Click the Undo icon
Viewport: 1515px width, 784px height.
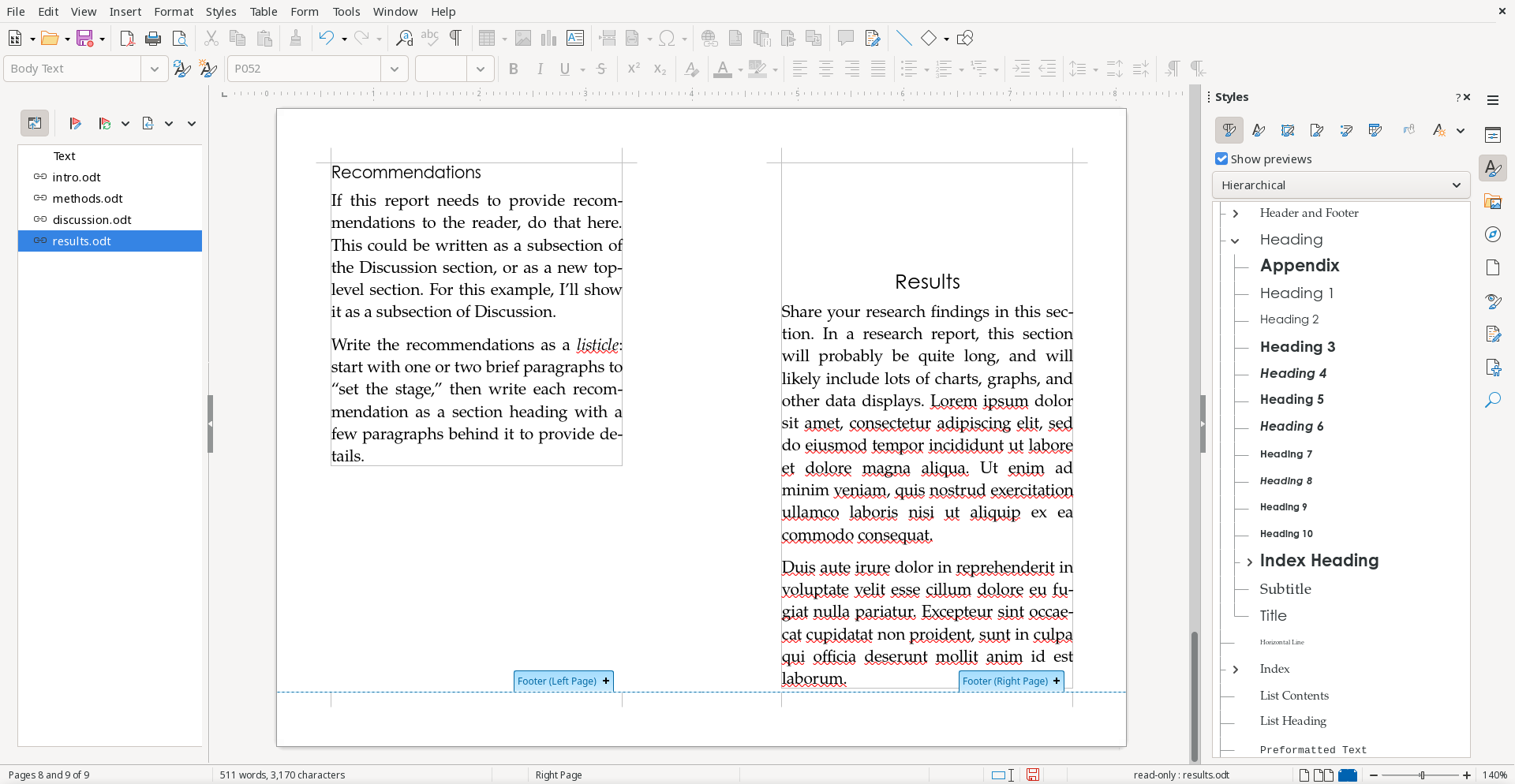coord(326,38)
